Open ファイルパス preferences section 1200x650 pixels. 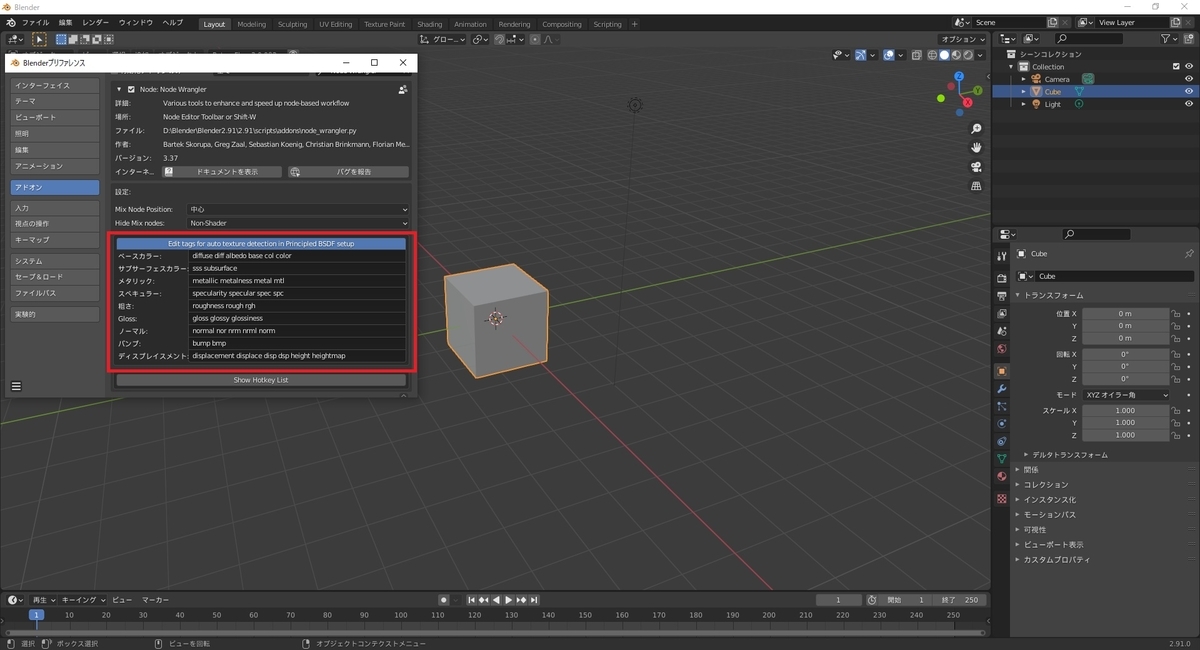click(55, 293)
